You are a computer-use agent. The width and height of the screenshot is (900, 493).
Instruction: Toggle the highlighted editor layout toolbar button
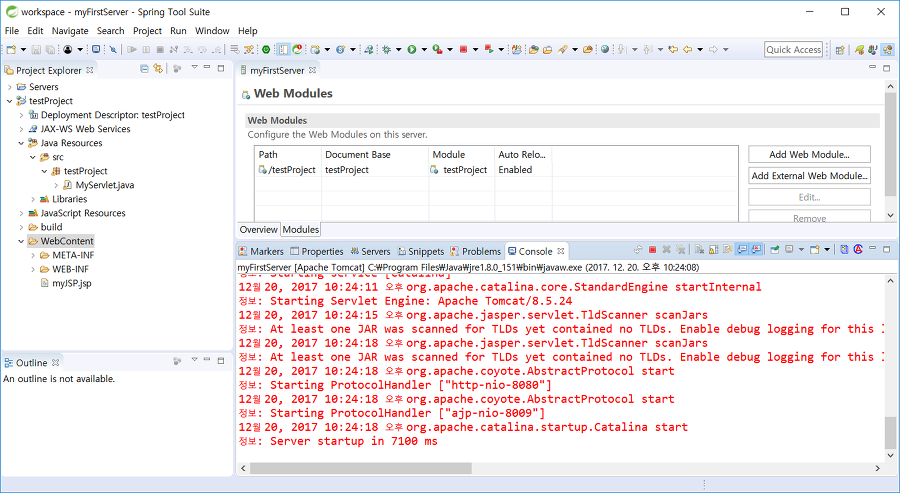[x=284, y=50]
